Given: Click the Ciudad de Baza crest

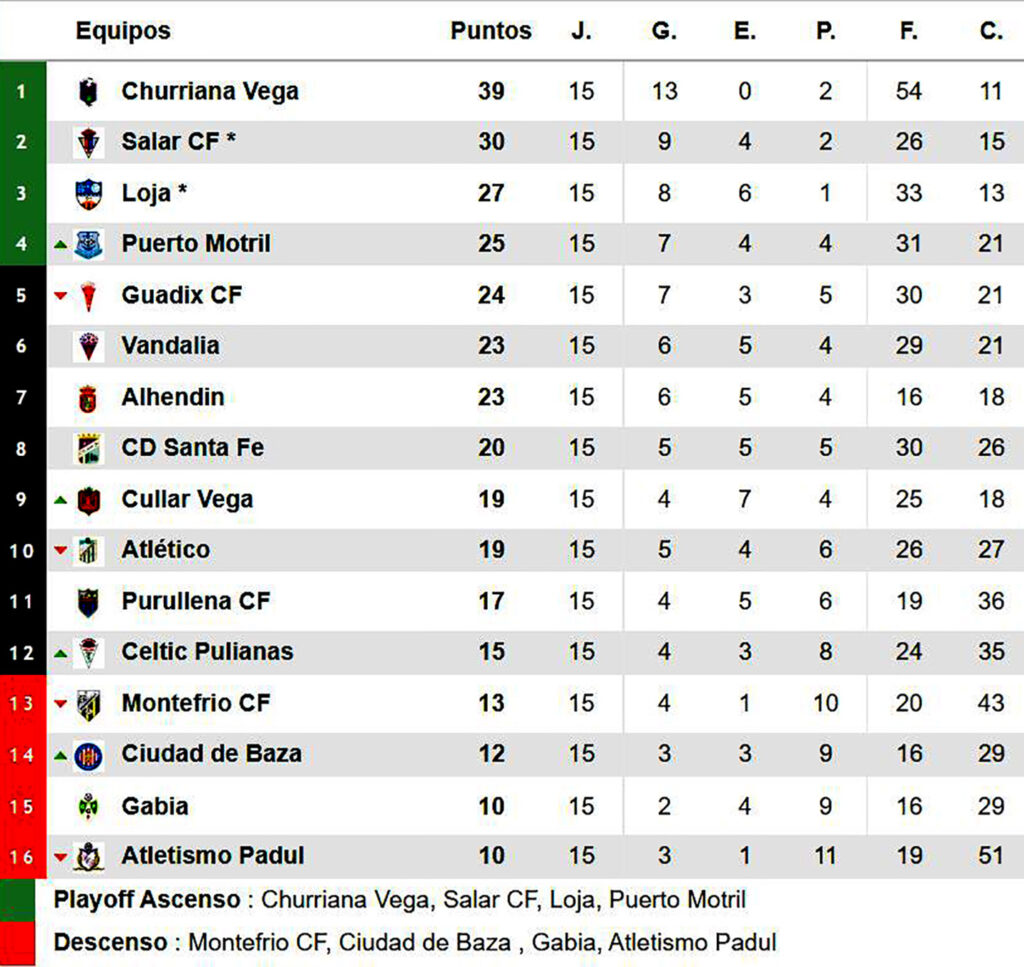Looking at the screenshot, I should (89, 755).
